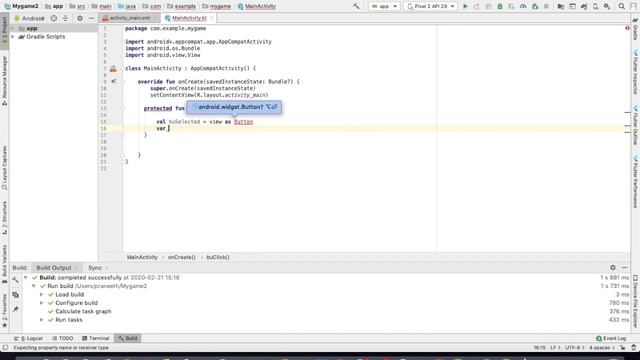
Task: Collapse the Run build node
Action: [x=34, y=286]
